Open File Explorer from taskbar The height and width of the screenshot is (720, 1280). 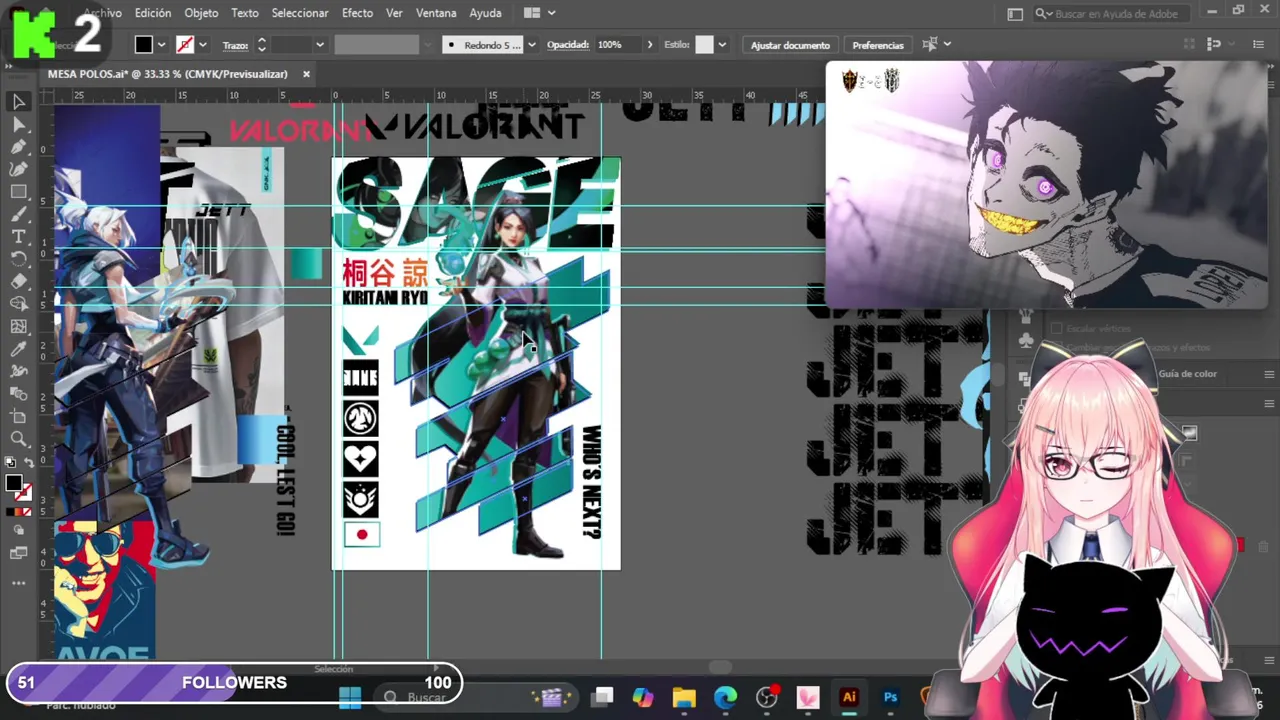684,697
